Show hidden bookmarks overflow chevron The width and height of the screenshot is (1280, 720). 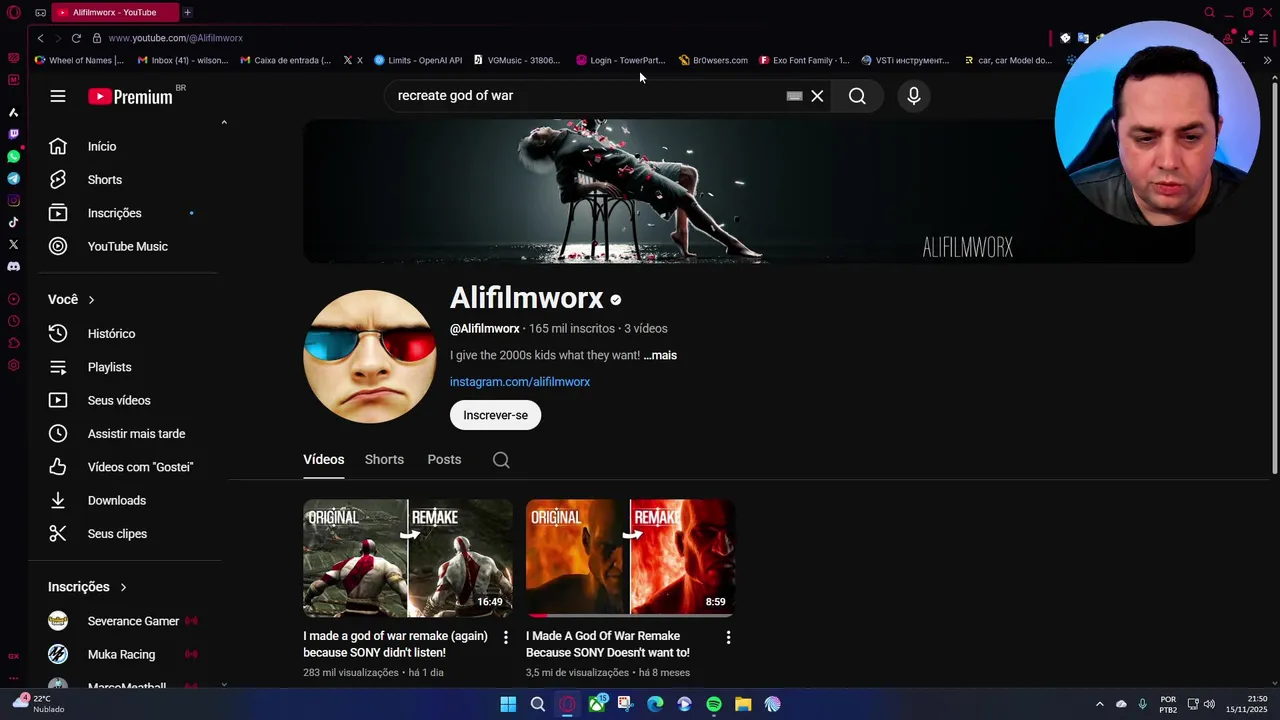pos(1267,60)
